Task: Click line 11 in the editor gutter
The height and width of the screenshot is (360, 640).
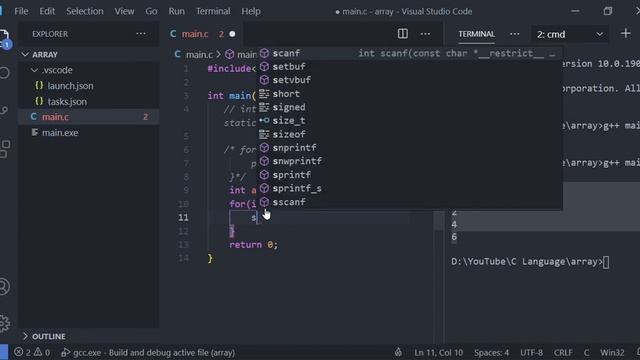Action: coord(183,217)
